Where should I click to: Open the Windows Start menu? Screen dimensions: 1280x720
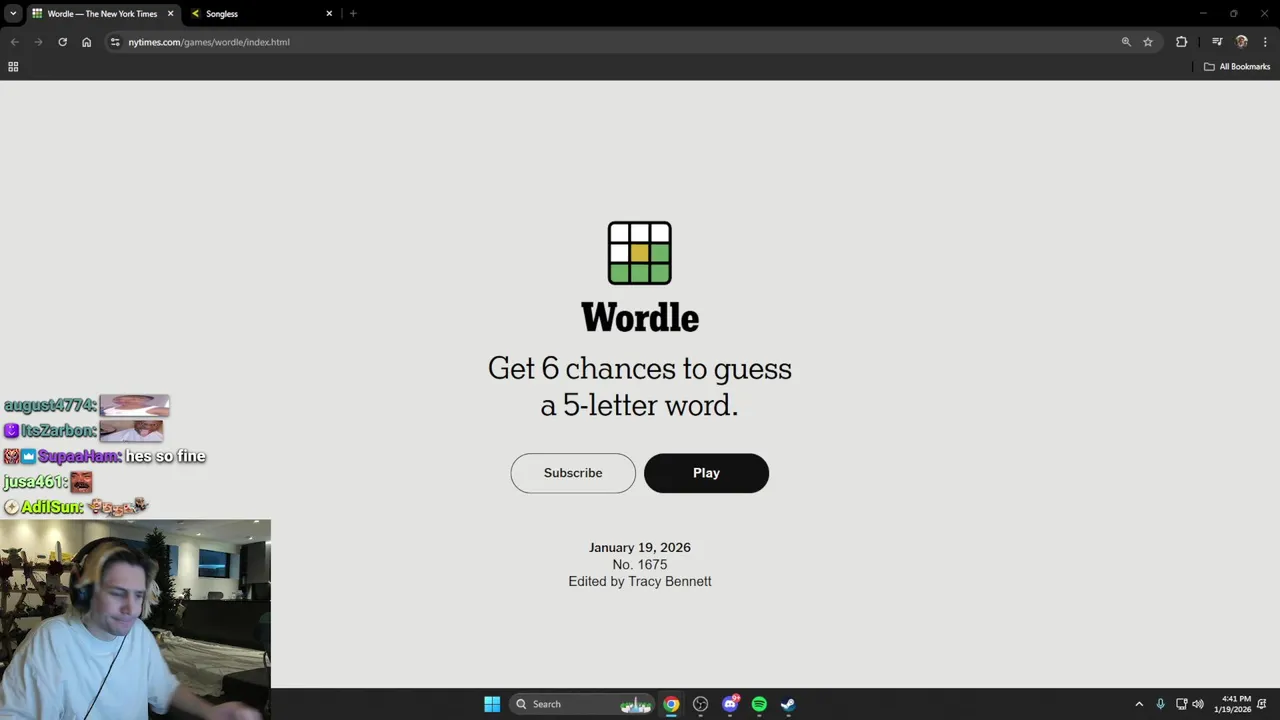492,704
